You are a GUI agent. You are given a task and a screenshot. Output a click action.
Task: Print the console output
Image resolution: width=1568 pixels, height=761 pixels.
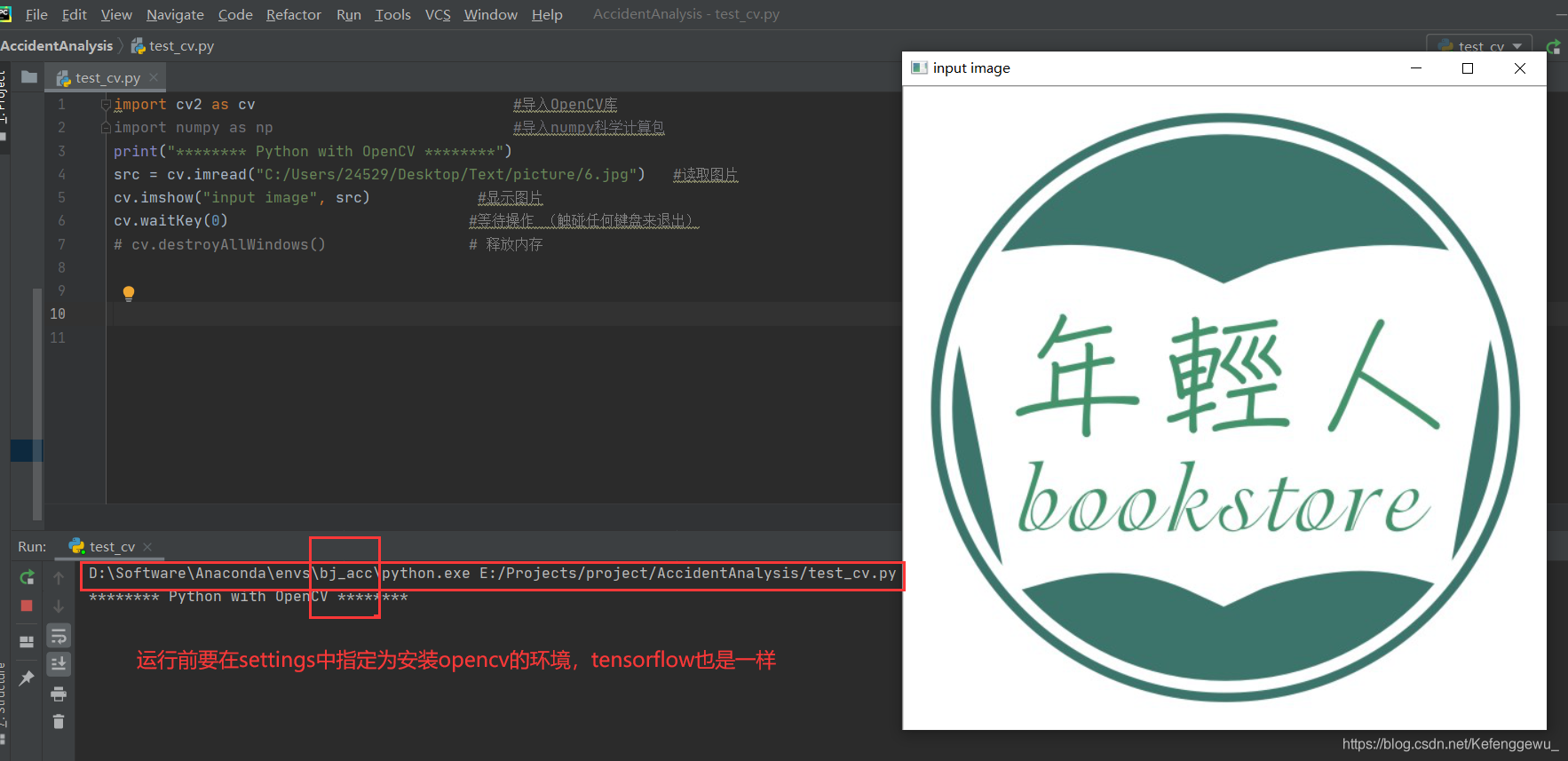point(59,694)
